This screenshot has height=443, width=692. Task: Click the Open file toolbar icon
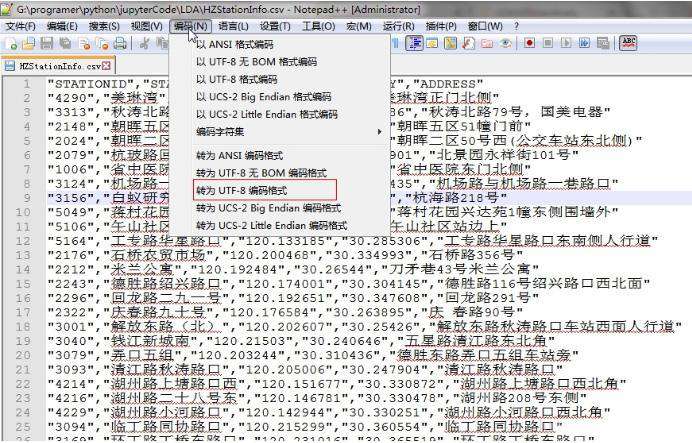click(29, 43)
